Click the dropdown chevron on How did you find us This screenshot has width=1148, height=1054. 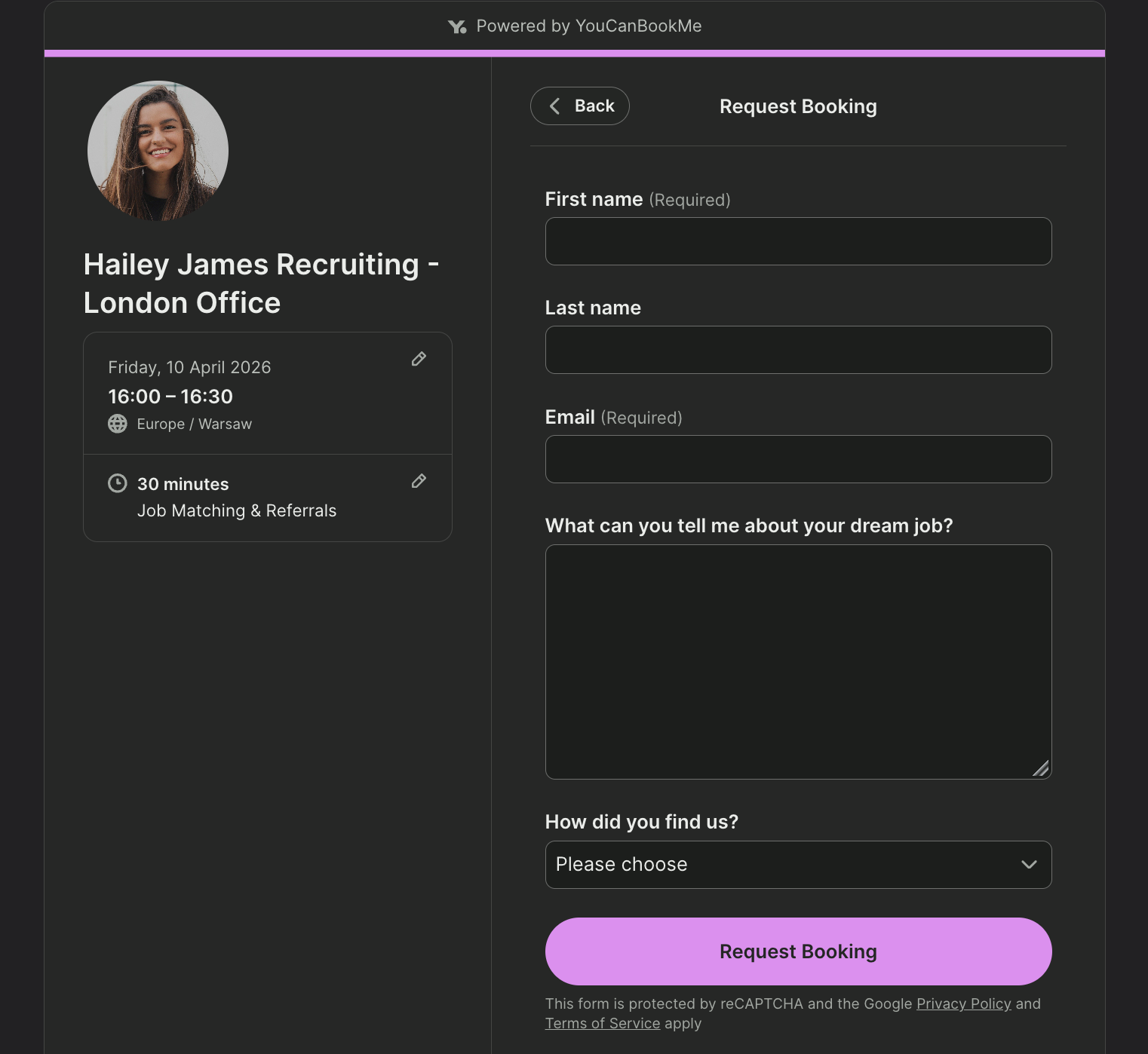click(1028, 865)
